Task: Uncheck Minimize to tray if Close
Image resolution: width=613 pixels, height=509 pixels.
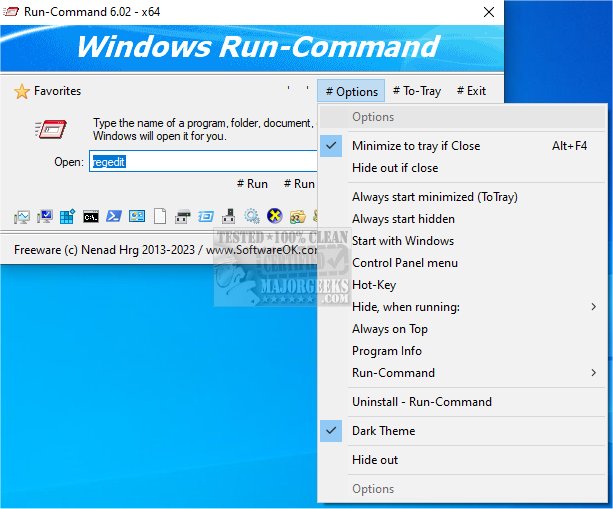Action: (415, 146)
